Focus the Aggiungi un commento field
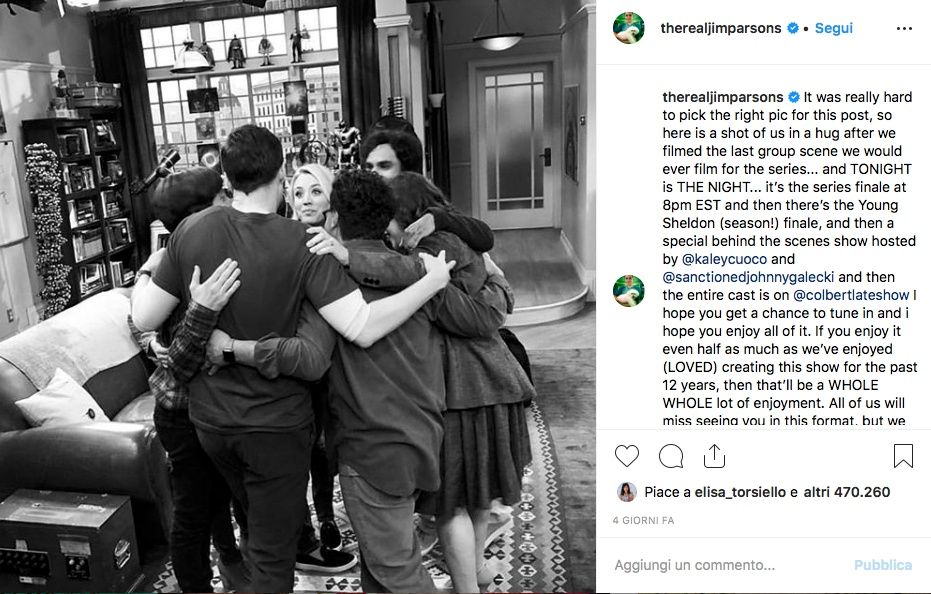 tap(729, 565)
